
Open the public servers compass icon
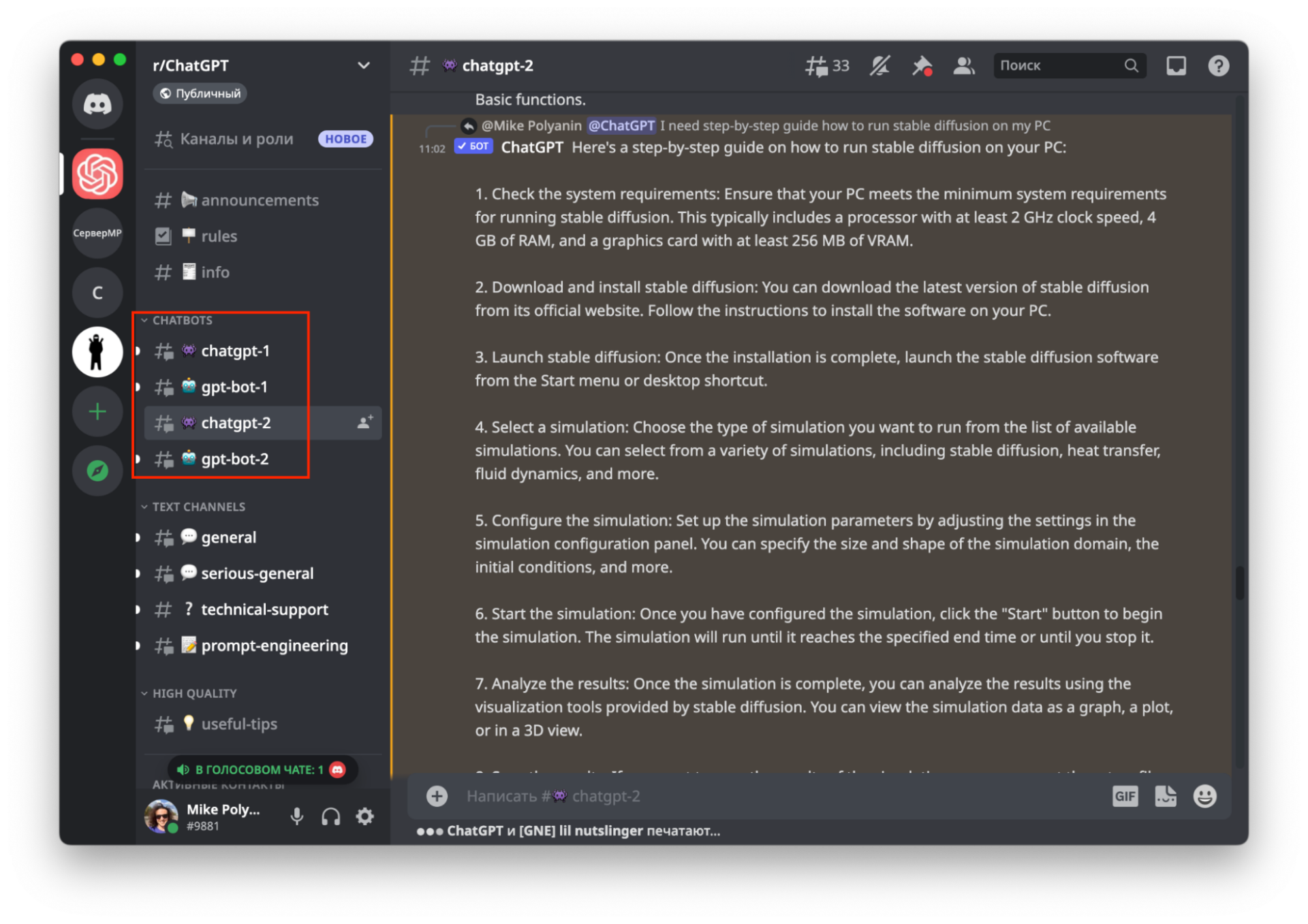[97, 470]
